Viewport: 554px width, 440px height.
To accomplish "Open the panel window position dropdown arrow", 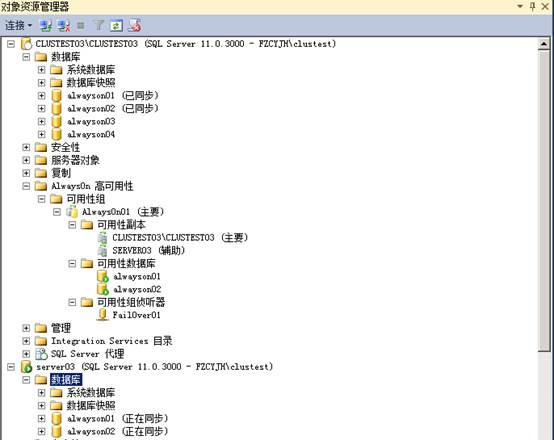I will click(520, 6).
